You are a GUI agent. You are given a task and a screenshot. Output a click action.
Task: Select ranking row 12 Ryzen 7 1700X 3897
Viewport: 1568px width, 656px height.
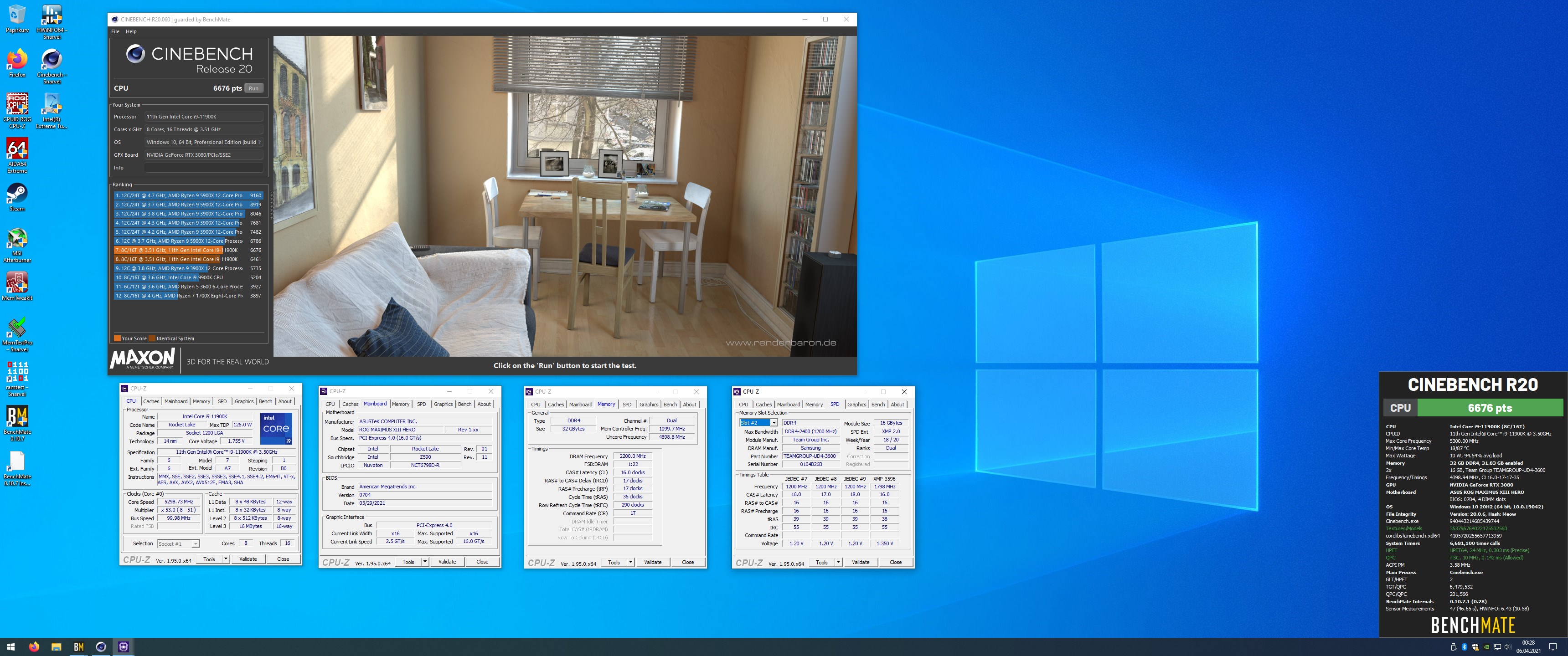coord(189,296)
